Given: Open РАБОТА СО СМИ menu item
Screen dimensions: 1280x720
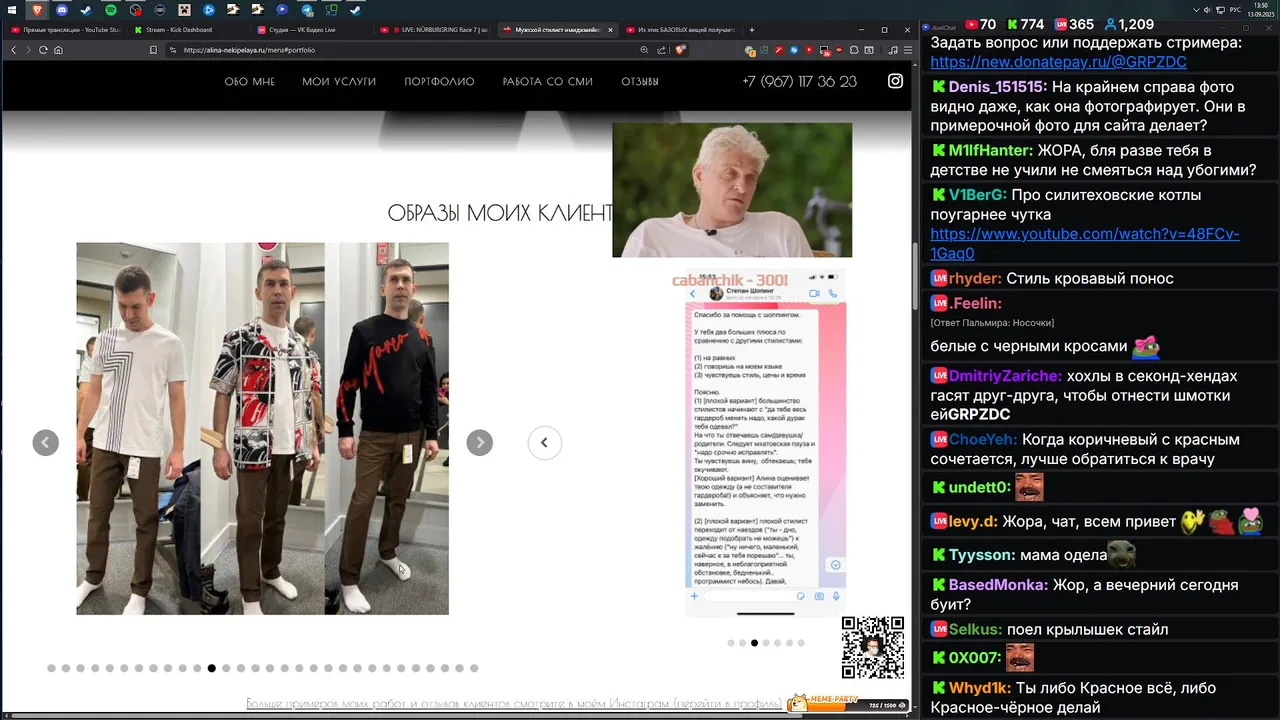Looking at the screenshot, I should coord(547,82).
